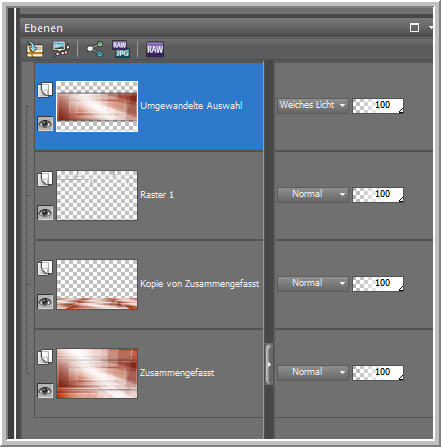Open the Weiches Licht blend mode dropdown
The image size is (441, 447).
312,105
